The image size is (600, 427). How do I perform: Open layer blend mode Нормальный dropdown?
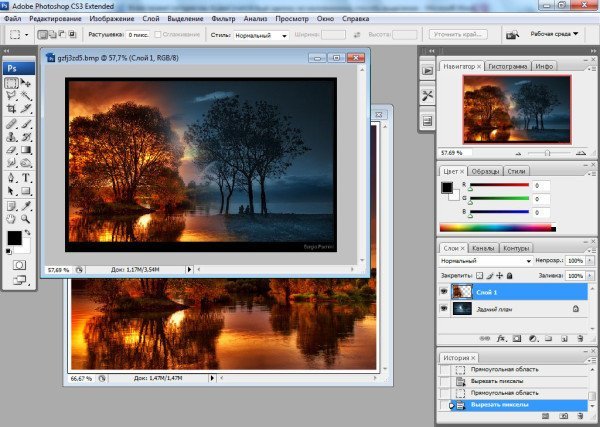click(486, 261)
